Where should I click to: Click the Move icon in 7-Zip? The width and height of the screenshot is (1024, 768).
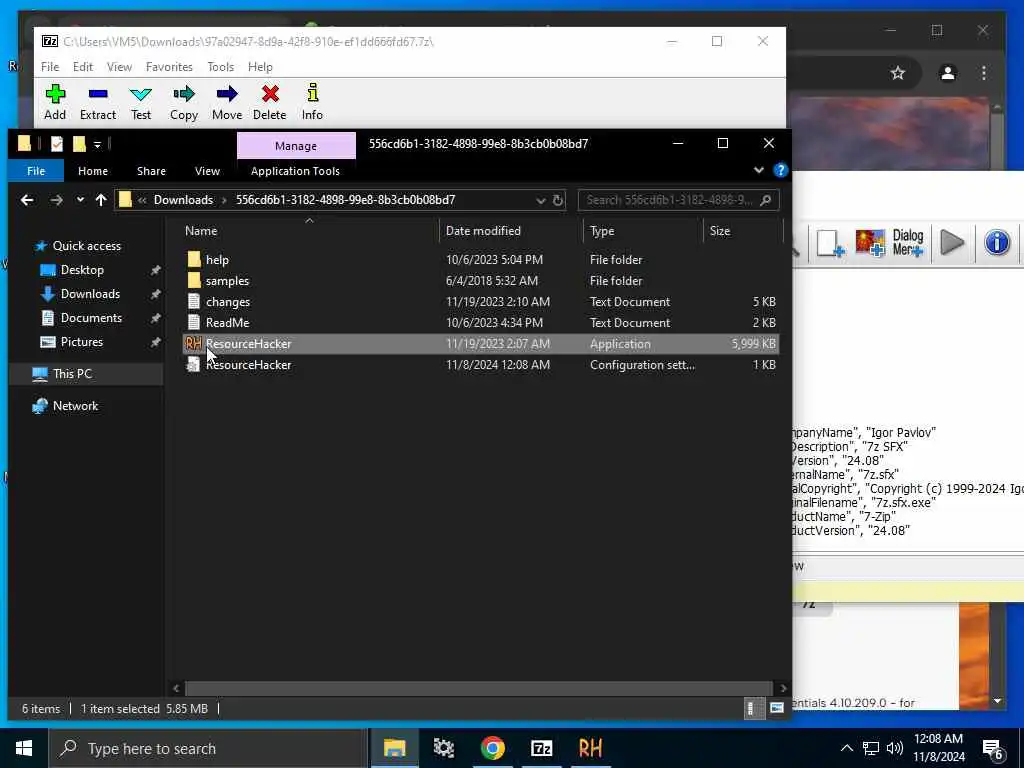pos(227,102)
